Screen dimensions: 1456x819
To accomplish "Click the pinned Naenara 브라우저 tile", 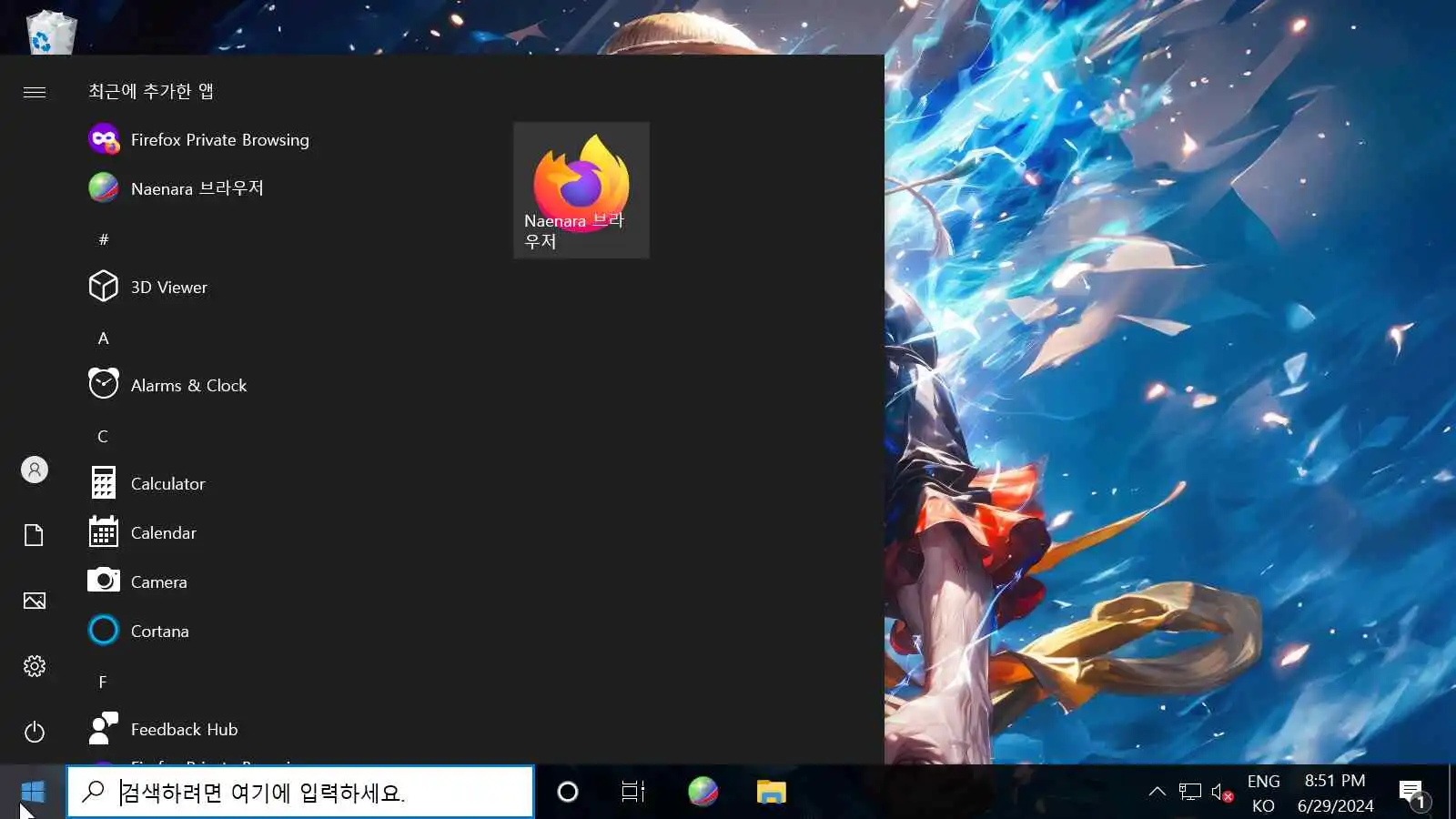I will tap(581, 190).
